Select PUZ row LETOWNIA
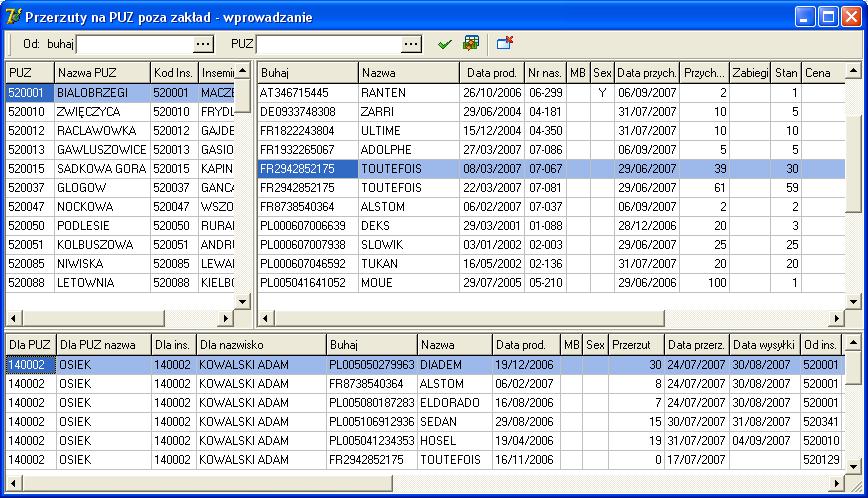868x498 pixels. 120,283
